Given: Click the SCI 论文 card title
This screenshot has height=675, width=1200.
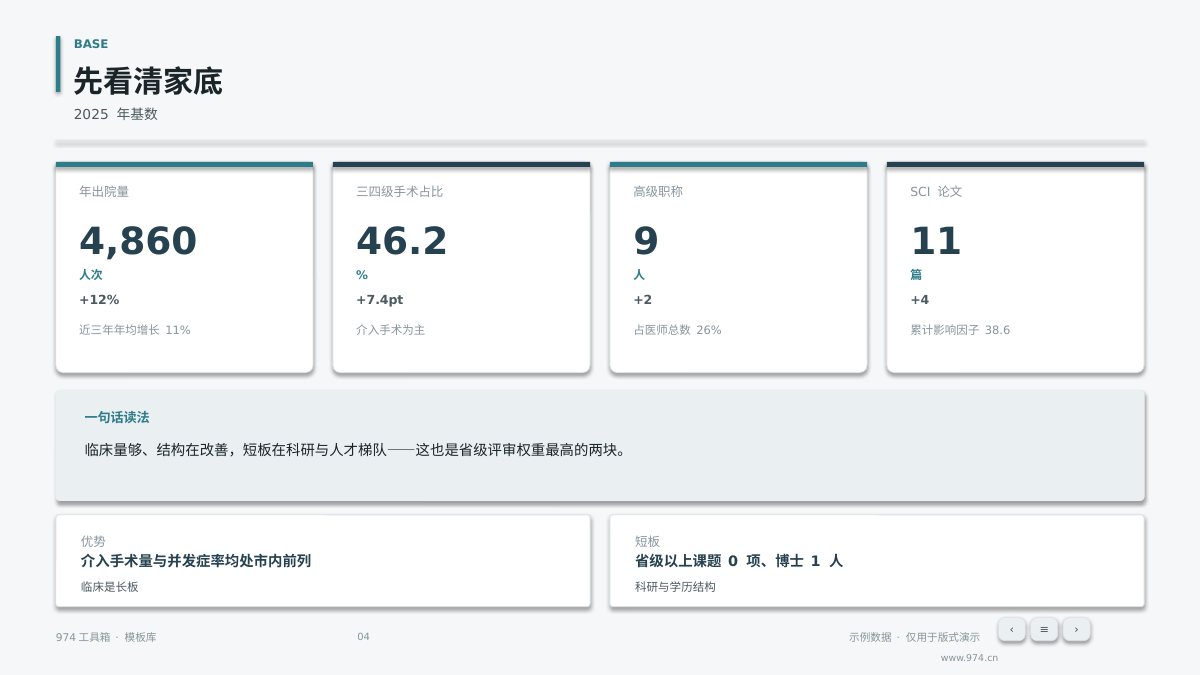Looking at the screenshot, I should (936, 192).
